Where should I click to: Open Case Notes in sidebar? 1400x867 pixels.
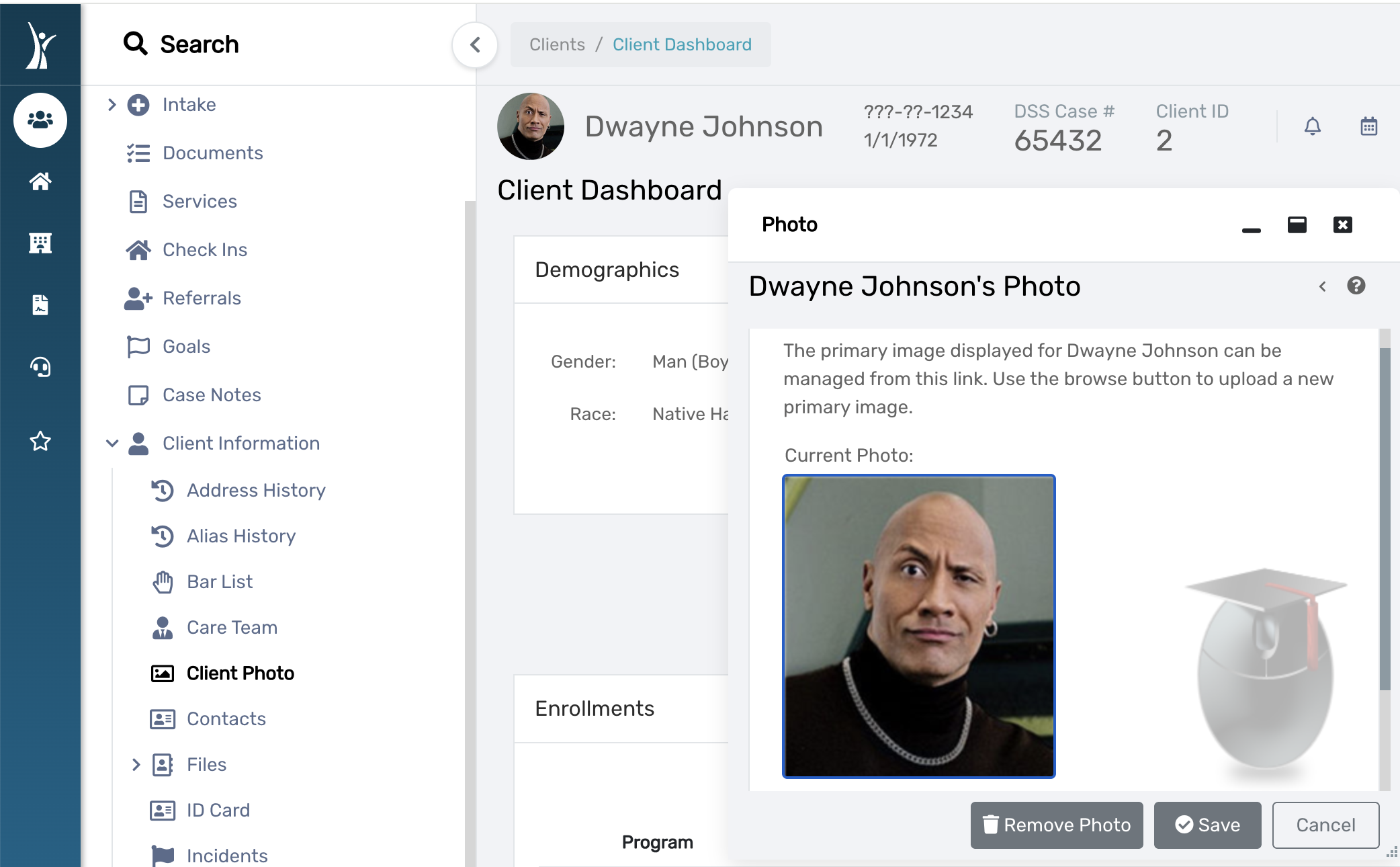[211, 395]
